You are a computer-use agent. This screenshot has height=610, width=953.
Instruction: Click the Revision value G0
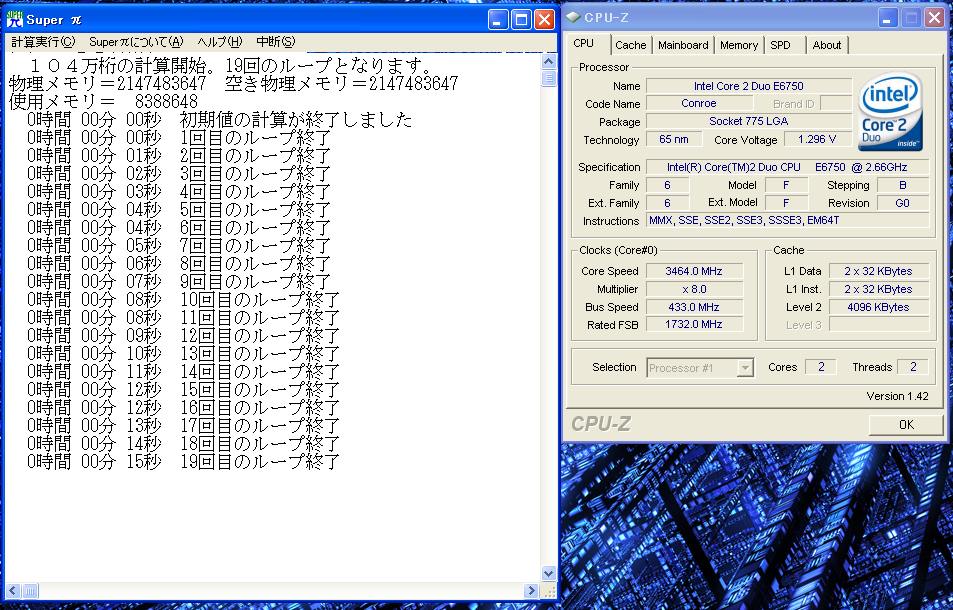[903, 203]
